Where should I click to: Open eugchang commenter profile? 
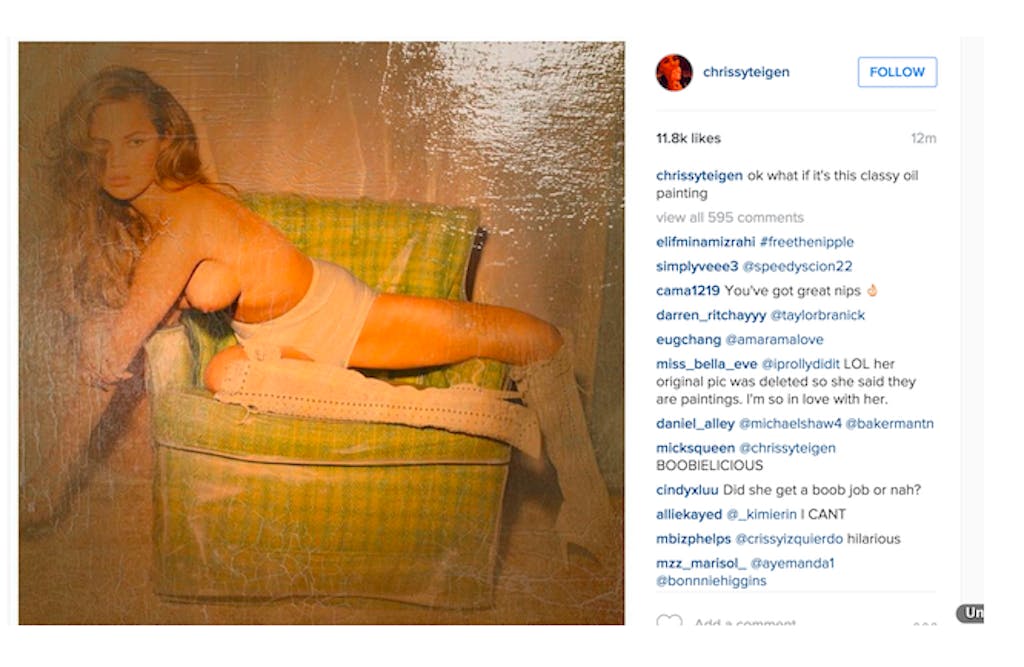pyautogui.click(x=688, y=340)
